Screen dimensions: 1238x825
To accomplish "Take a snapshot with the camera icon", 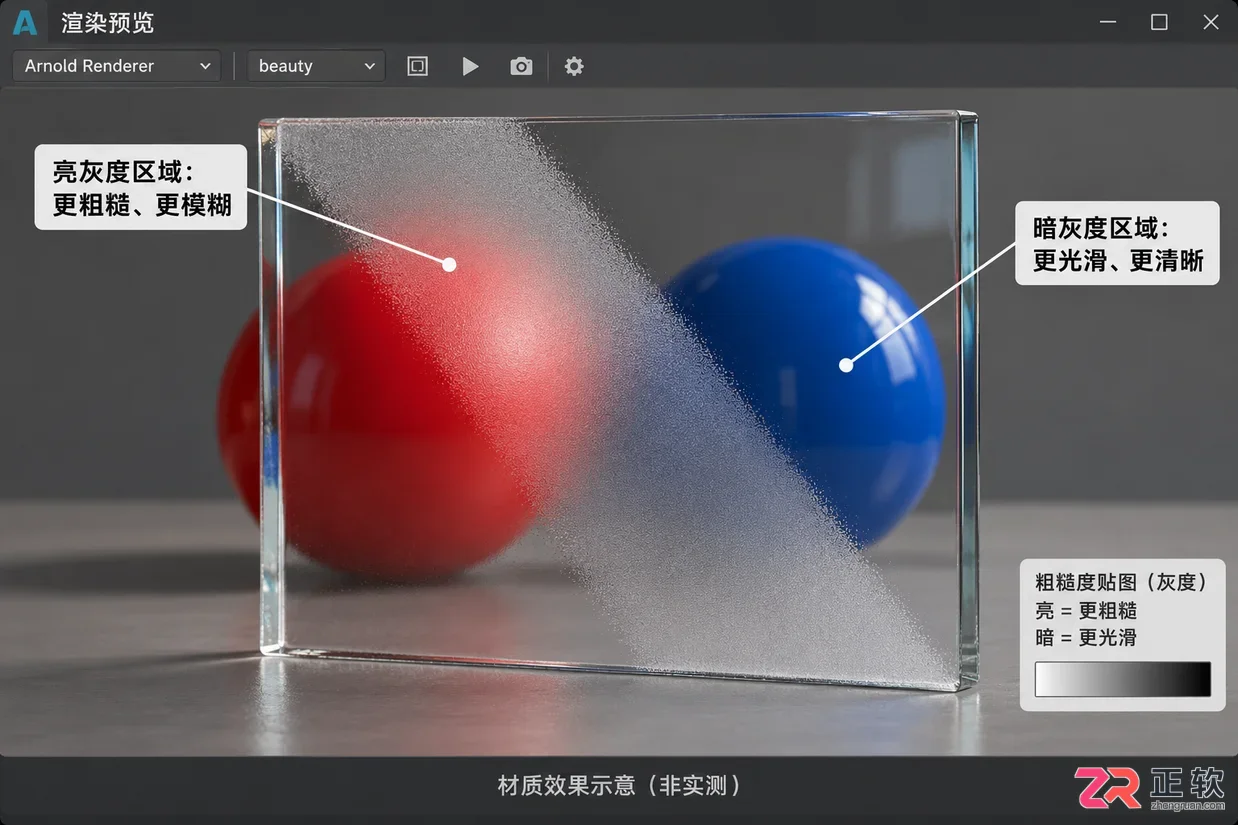I will coord(521,66).
